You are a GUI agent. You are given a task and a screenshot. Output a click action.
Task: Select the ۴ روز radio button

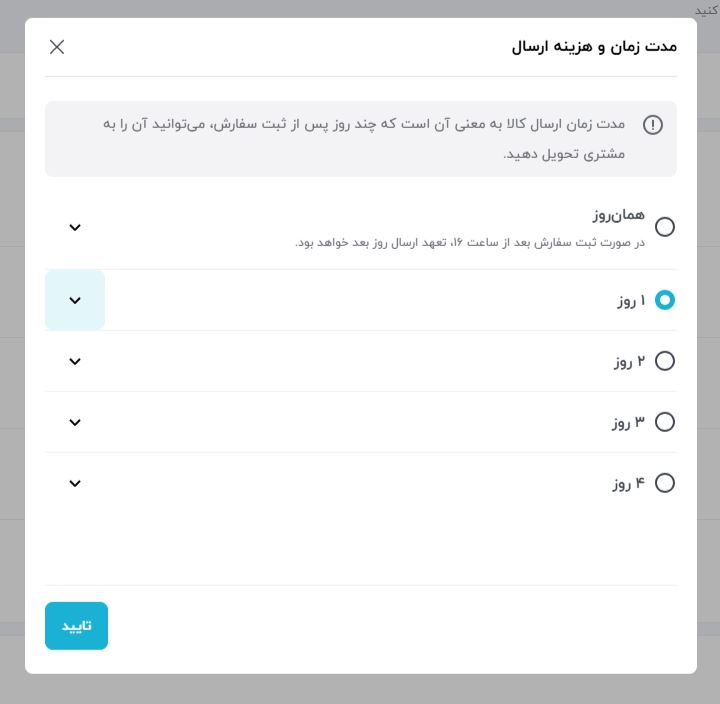tap(664, 483)
